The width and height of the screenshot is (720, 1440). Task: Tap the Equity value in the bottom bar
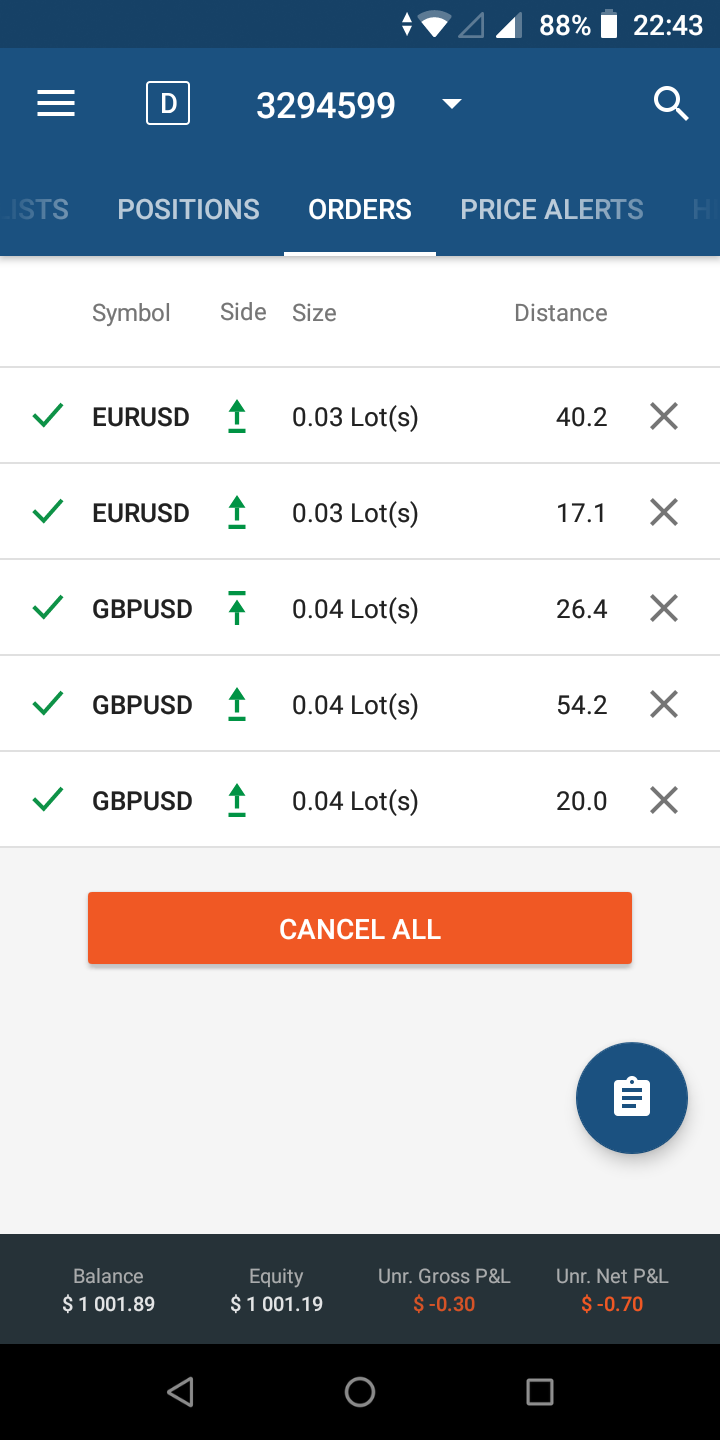(x=276, y=1303)
